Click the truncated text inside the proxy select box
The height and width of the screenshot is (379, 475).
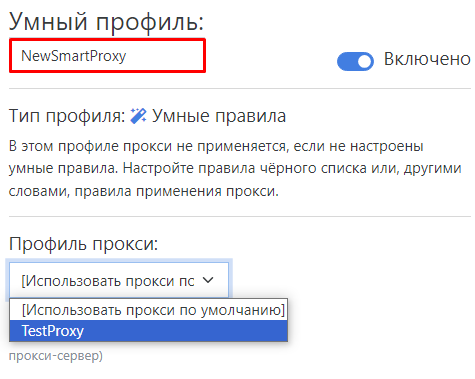(108, 281)
